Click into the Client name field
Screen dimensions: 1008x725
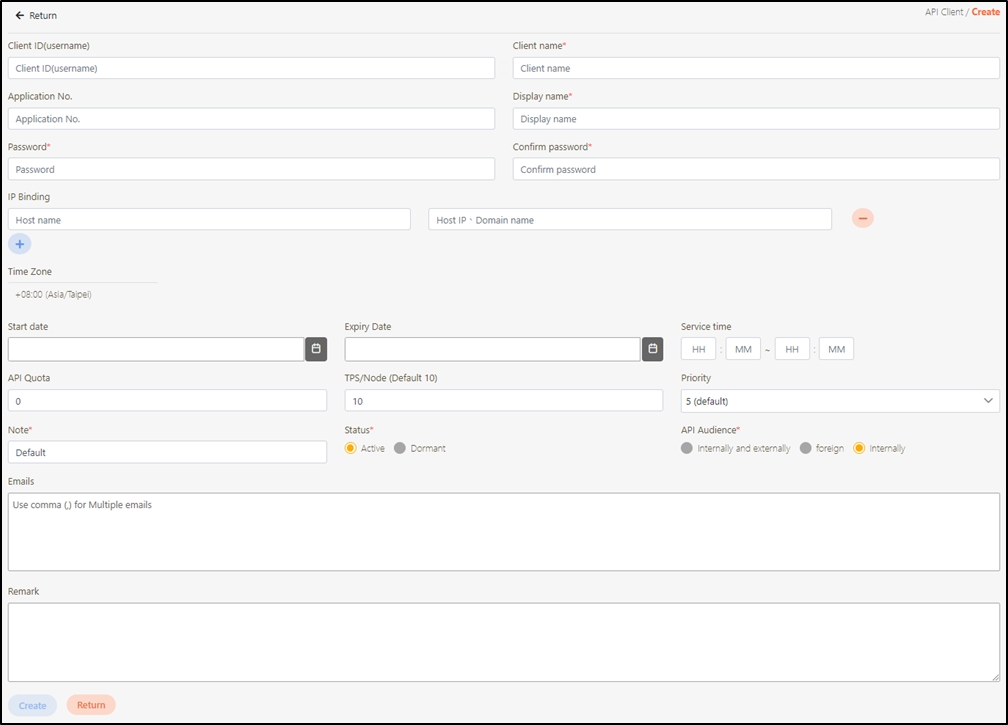(756, 68)
